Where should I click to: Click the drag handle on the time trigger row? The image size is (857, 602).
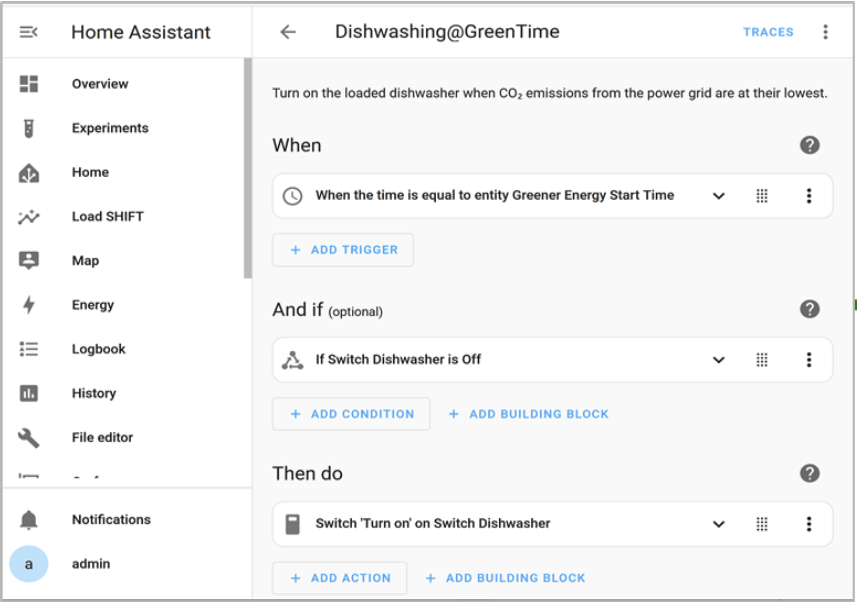pos(762,196)
